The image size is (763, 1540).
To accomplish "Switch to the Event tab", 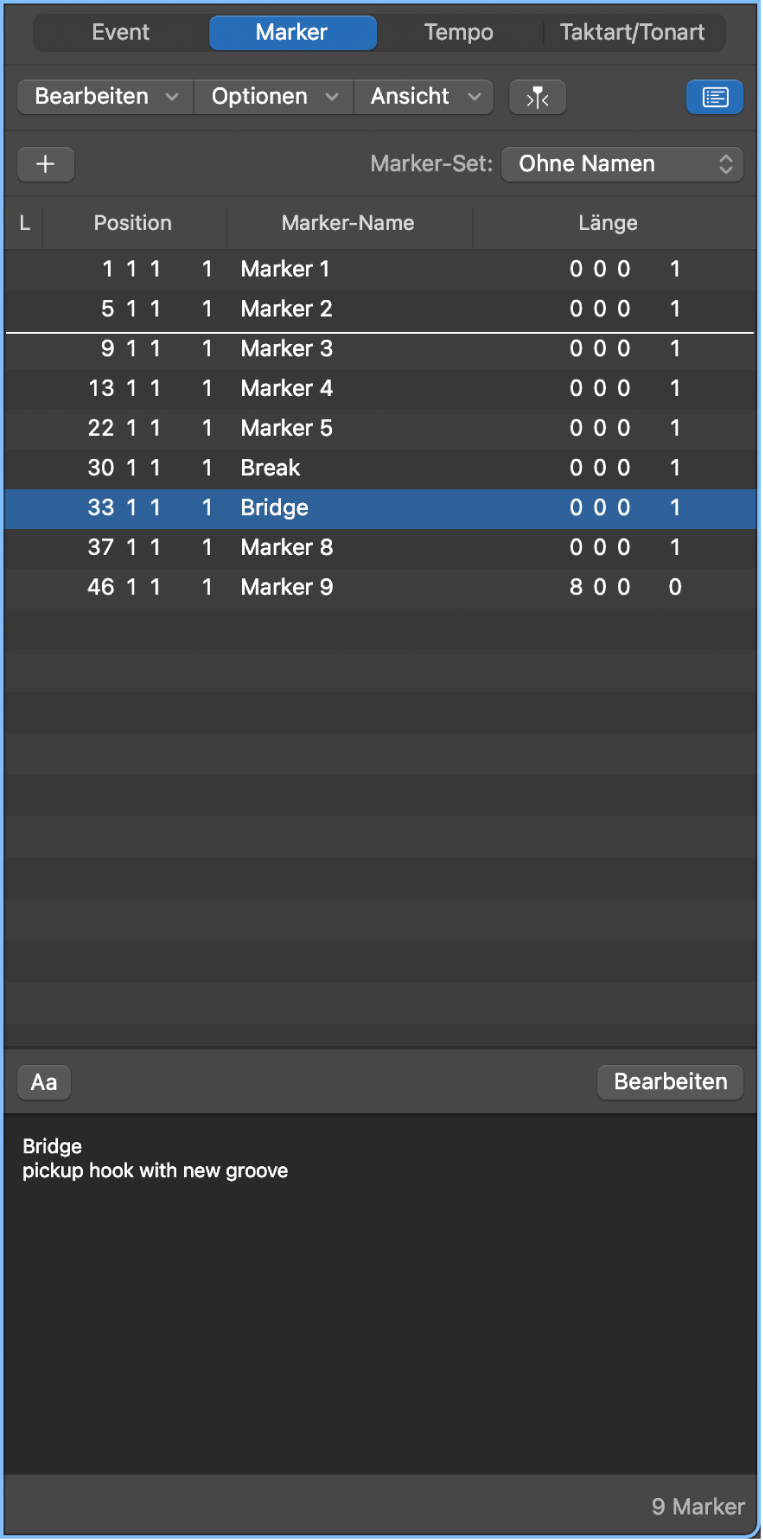I will click(121, 32).
